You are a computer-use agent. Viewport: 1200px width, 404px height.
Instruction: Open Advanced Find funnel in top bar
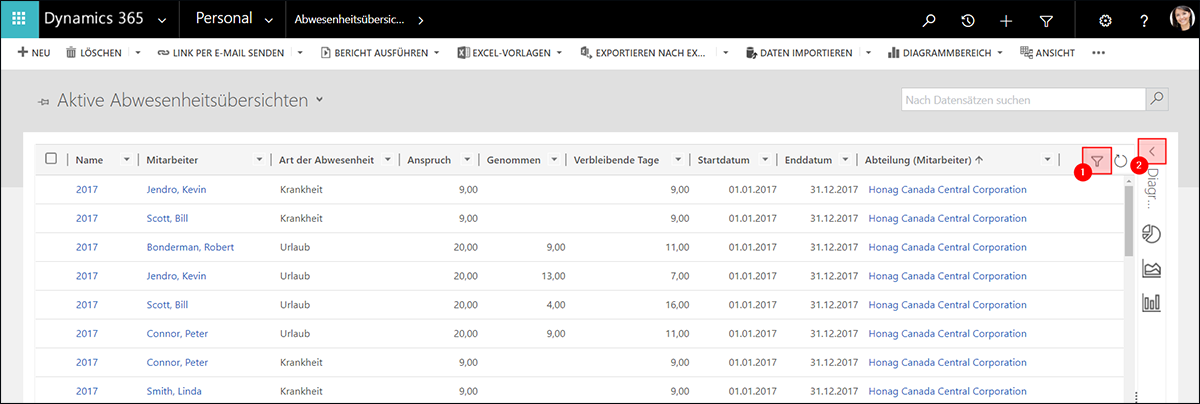coord(1046,20)
